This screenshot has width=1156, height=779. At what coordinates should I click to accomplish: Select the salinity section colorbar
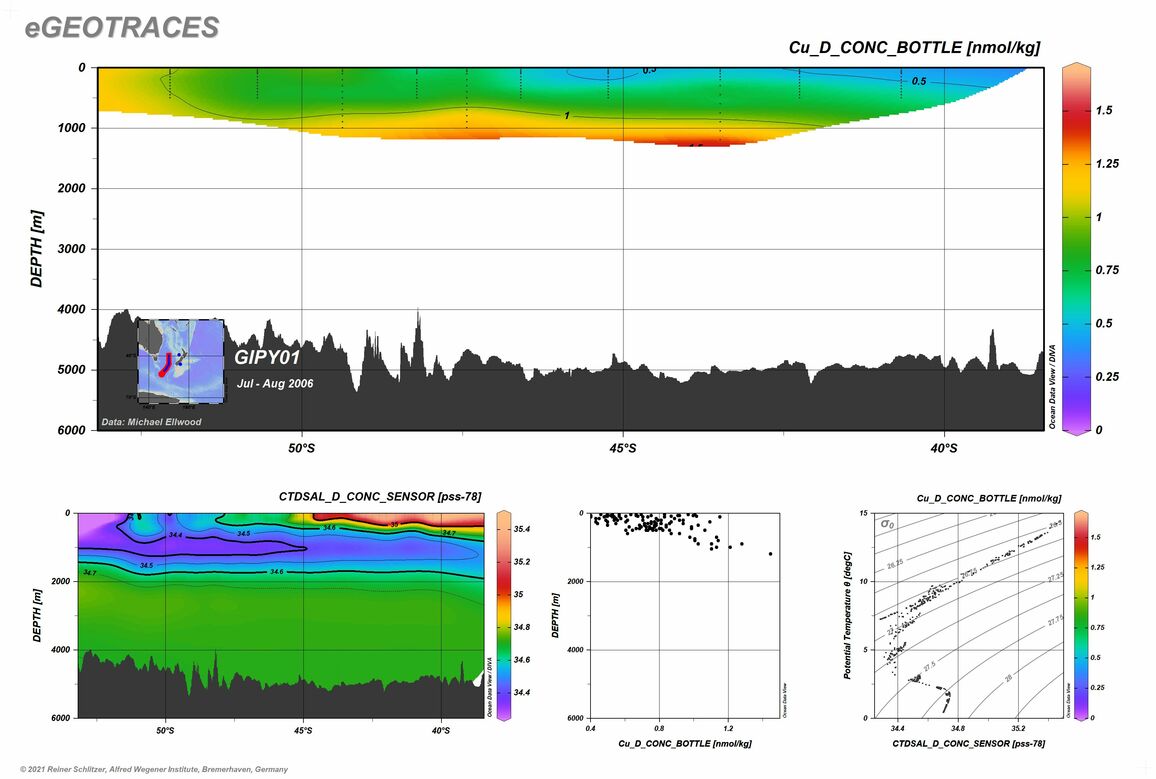[505, 615]
